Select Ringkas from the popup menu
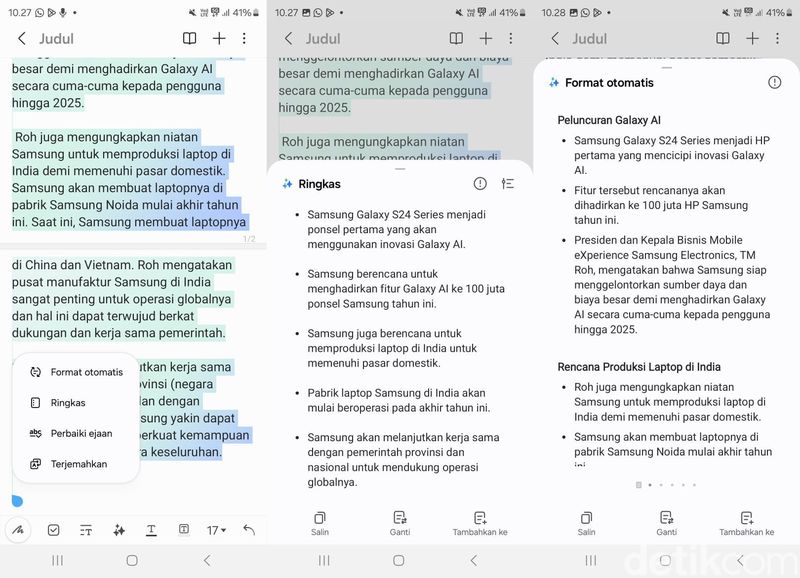Screen dimensions: 800x578 58,403
